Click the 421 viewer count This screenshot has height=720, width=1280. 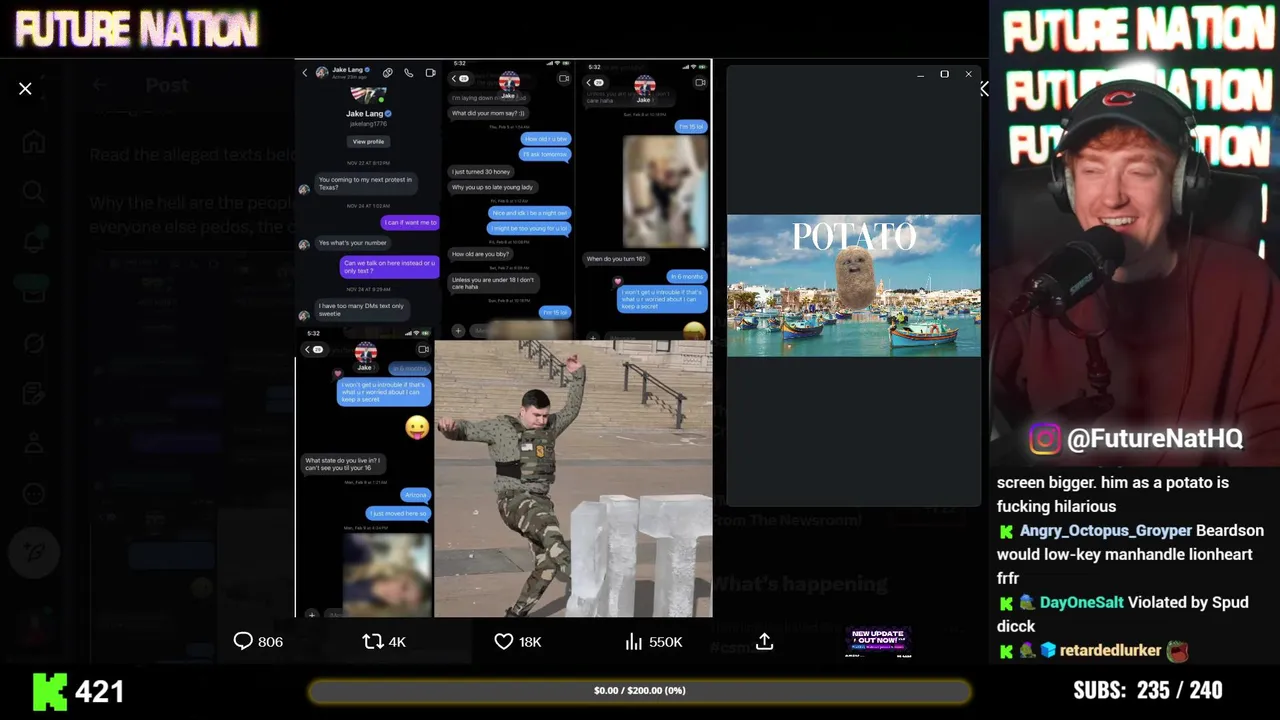99,692
